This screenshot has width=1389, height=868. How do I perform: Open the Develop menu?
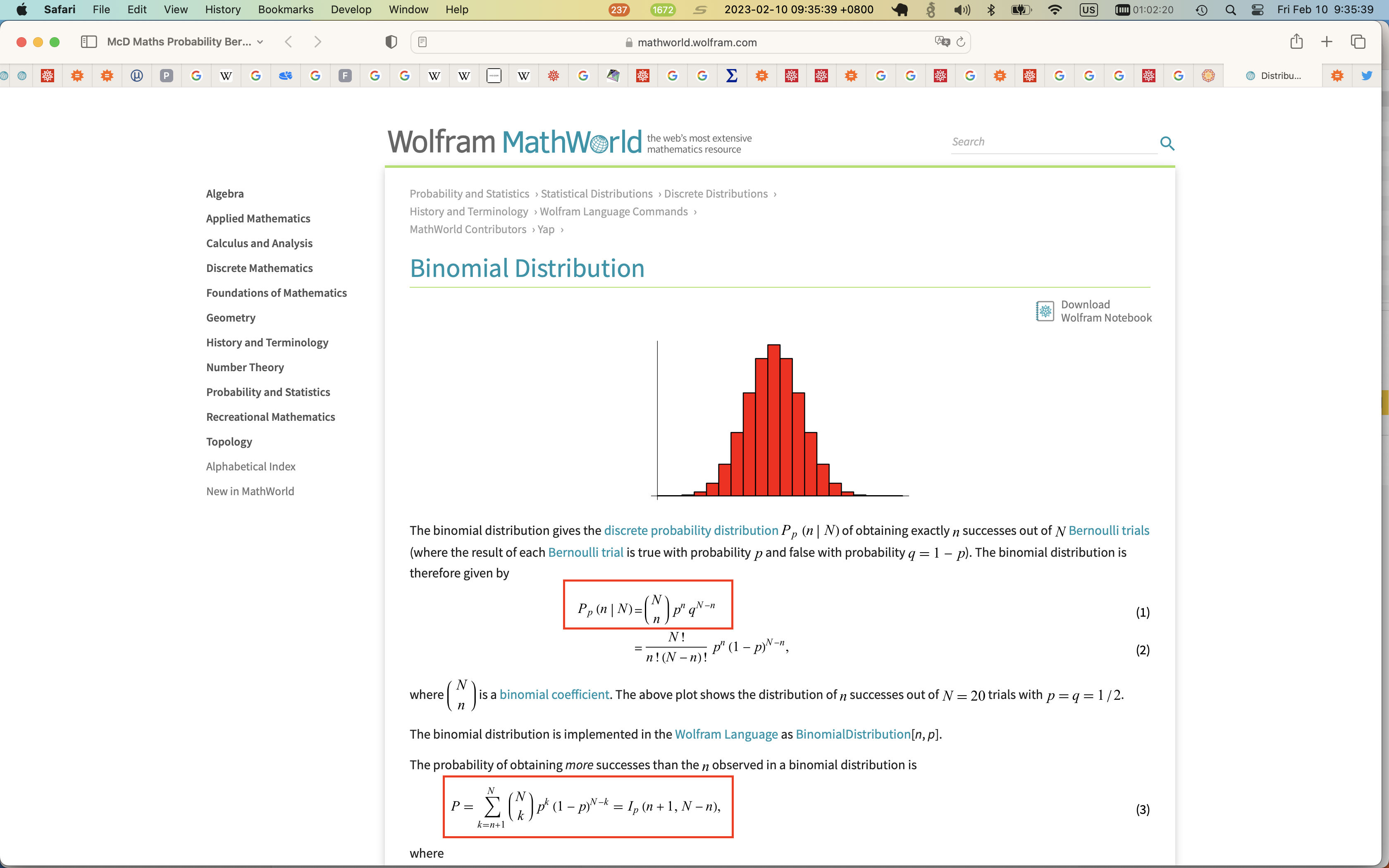point(351,10)
